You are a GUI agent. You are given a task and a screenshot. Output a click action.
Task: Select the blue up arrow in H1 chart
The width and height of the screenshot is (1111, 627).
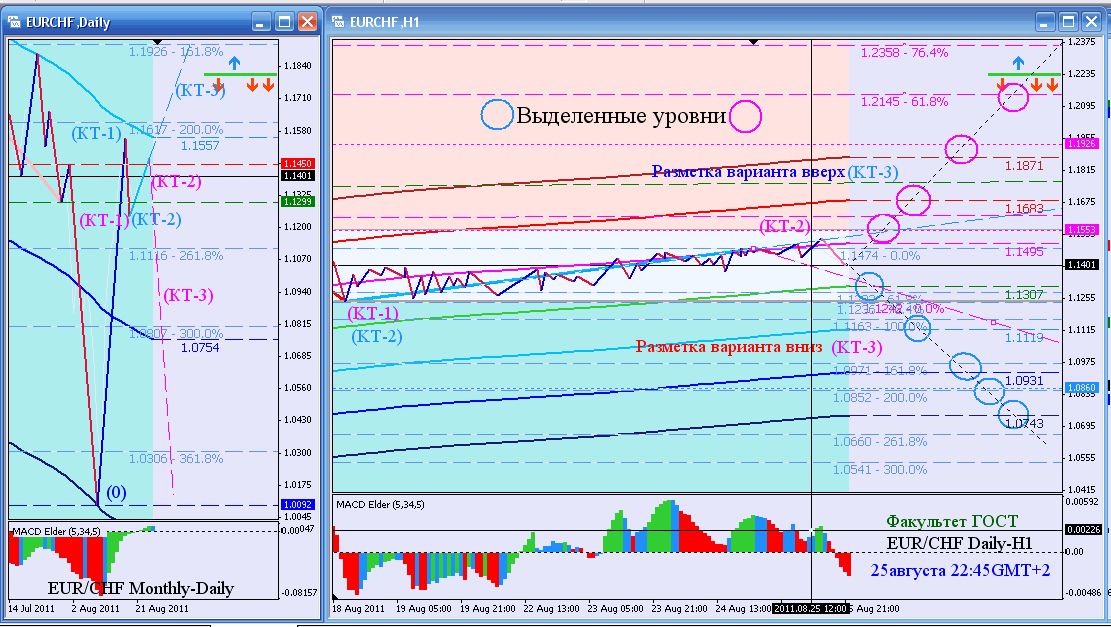point(1018,63)
